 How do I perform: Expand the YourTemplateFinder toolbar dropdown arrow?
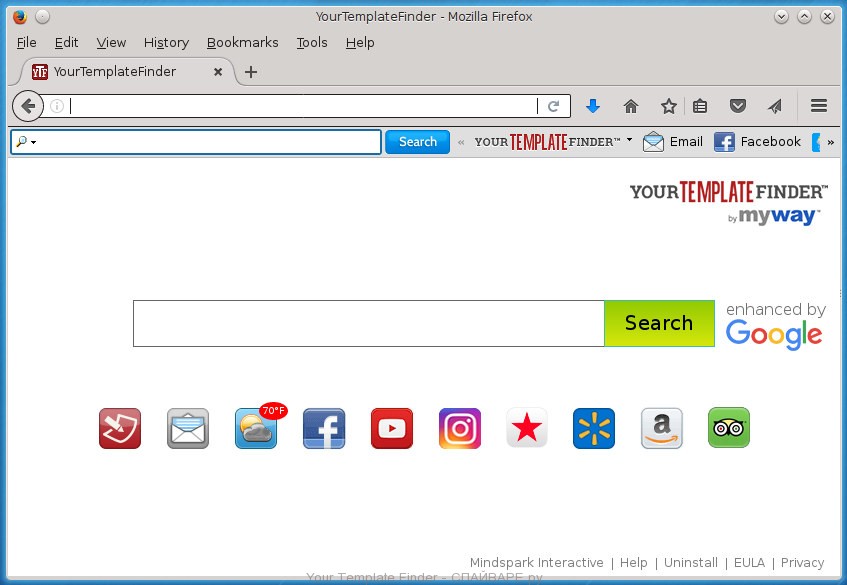(x=630, y=141)
